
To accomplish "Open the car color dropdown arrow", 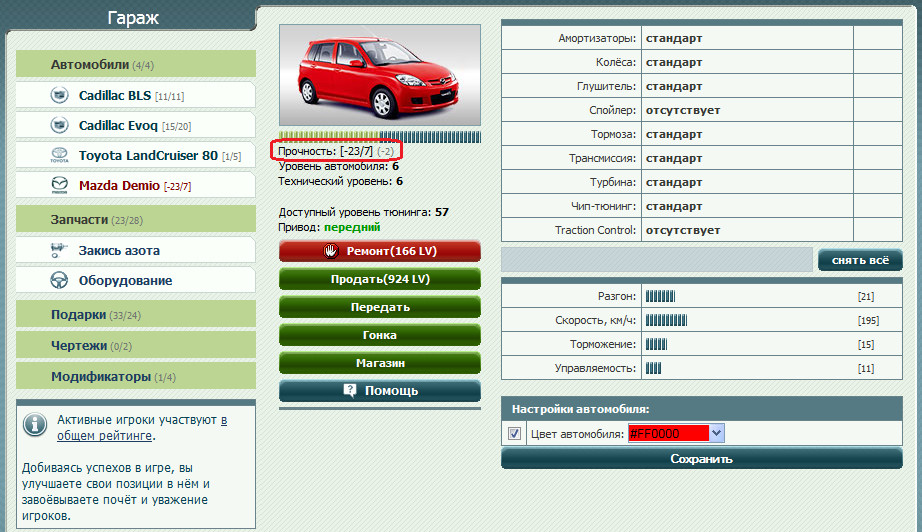I will click(x=716, y=433).
